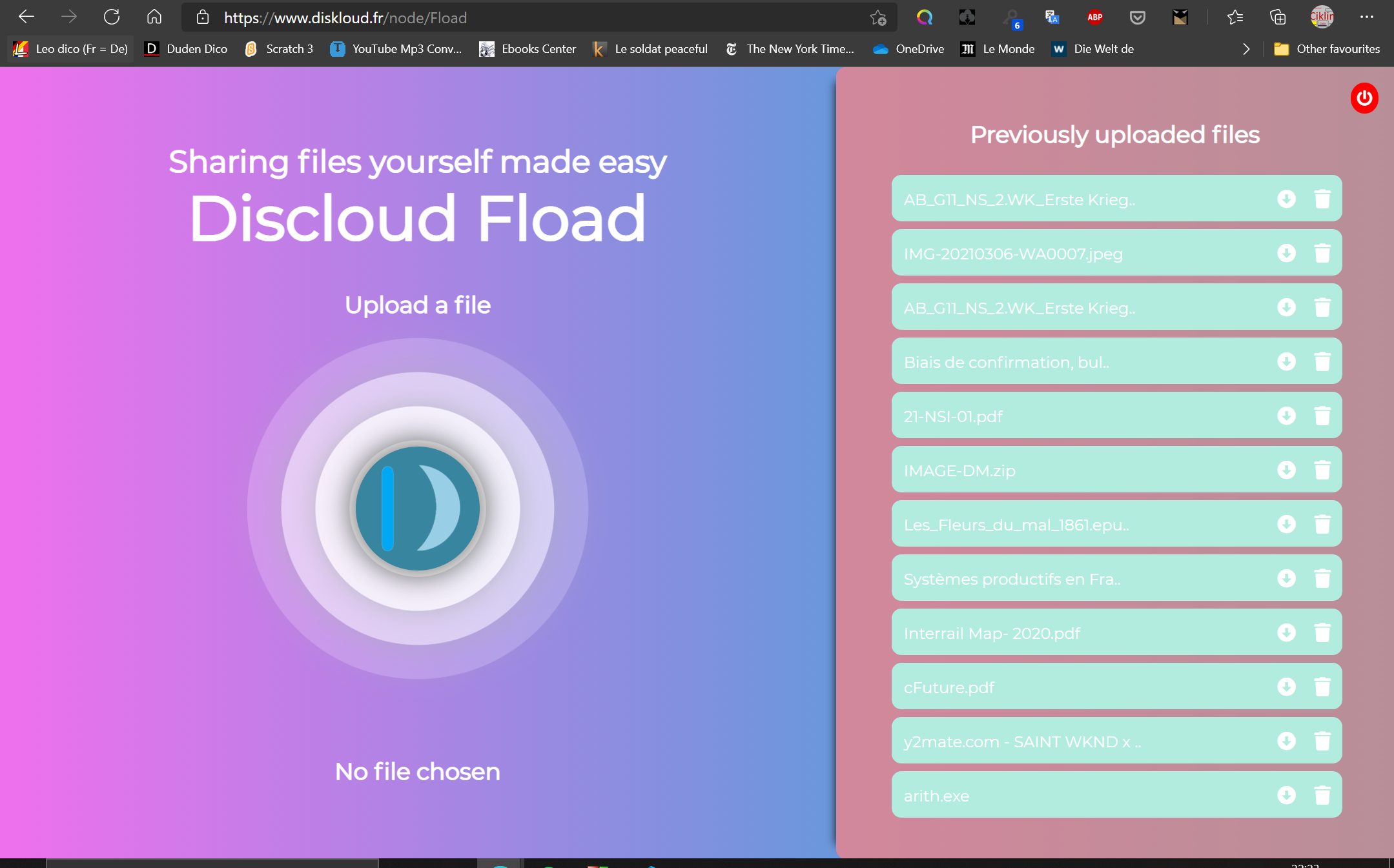Click the red power logout button
The image size is (1394, 868).
coord(1364,98)
